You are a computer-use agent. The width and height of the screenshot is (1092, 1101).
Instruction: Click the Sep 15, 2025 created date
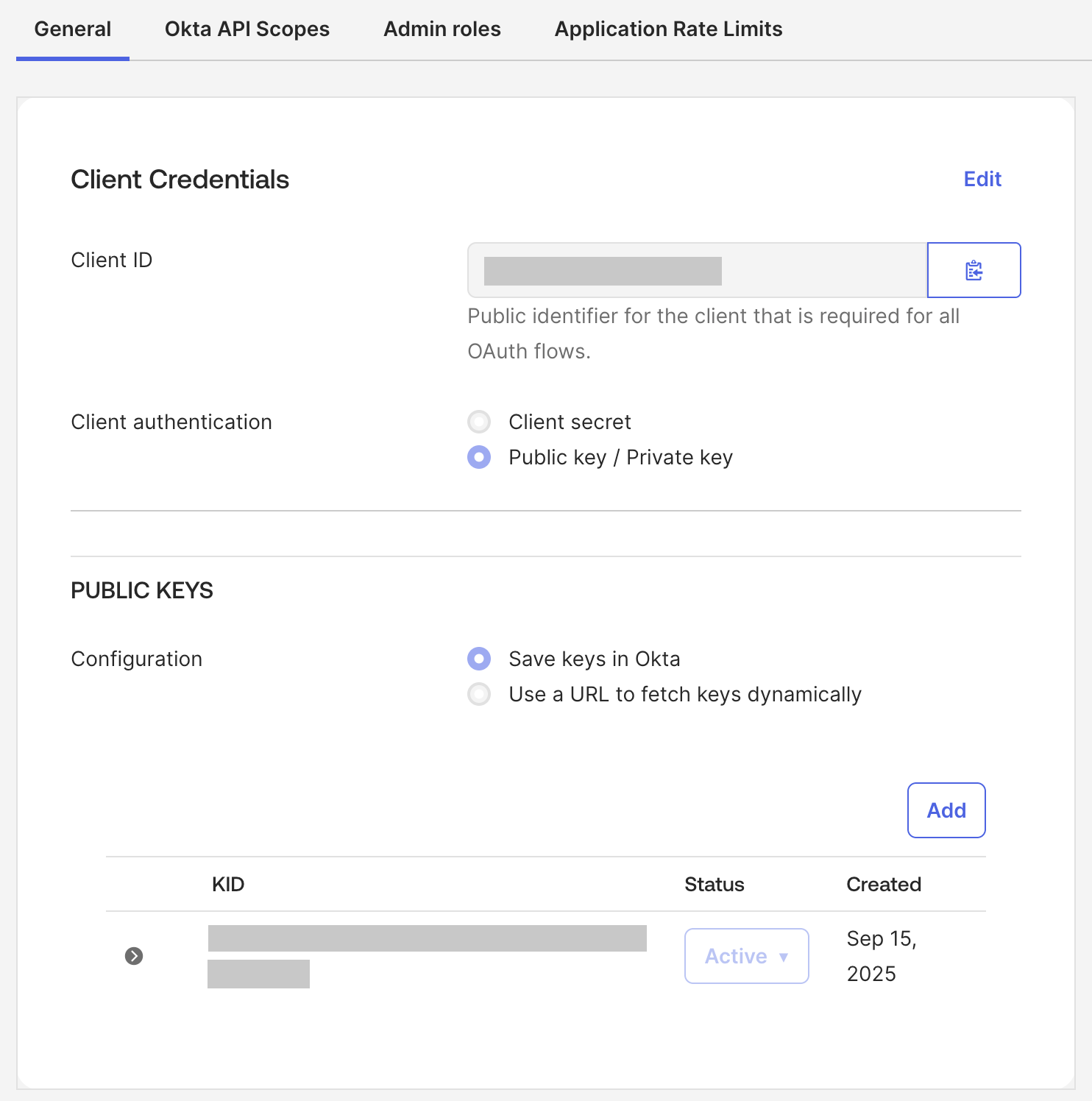click(882, 956)
